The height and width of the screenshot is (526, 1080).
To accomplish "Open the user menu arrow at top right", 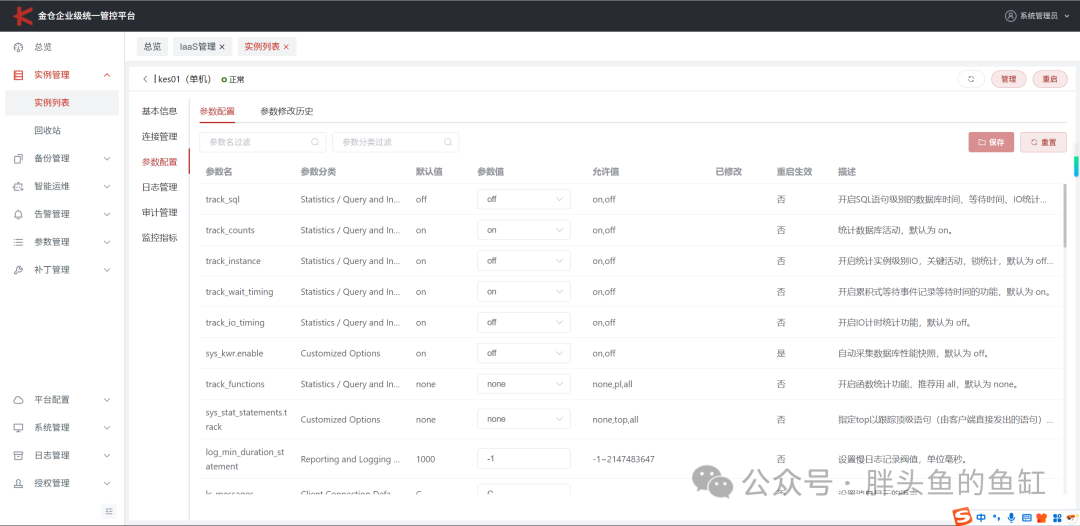I will coord(1065,15).
